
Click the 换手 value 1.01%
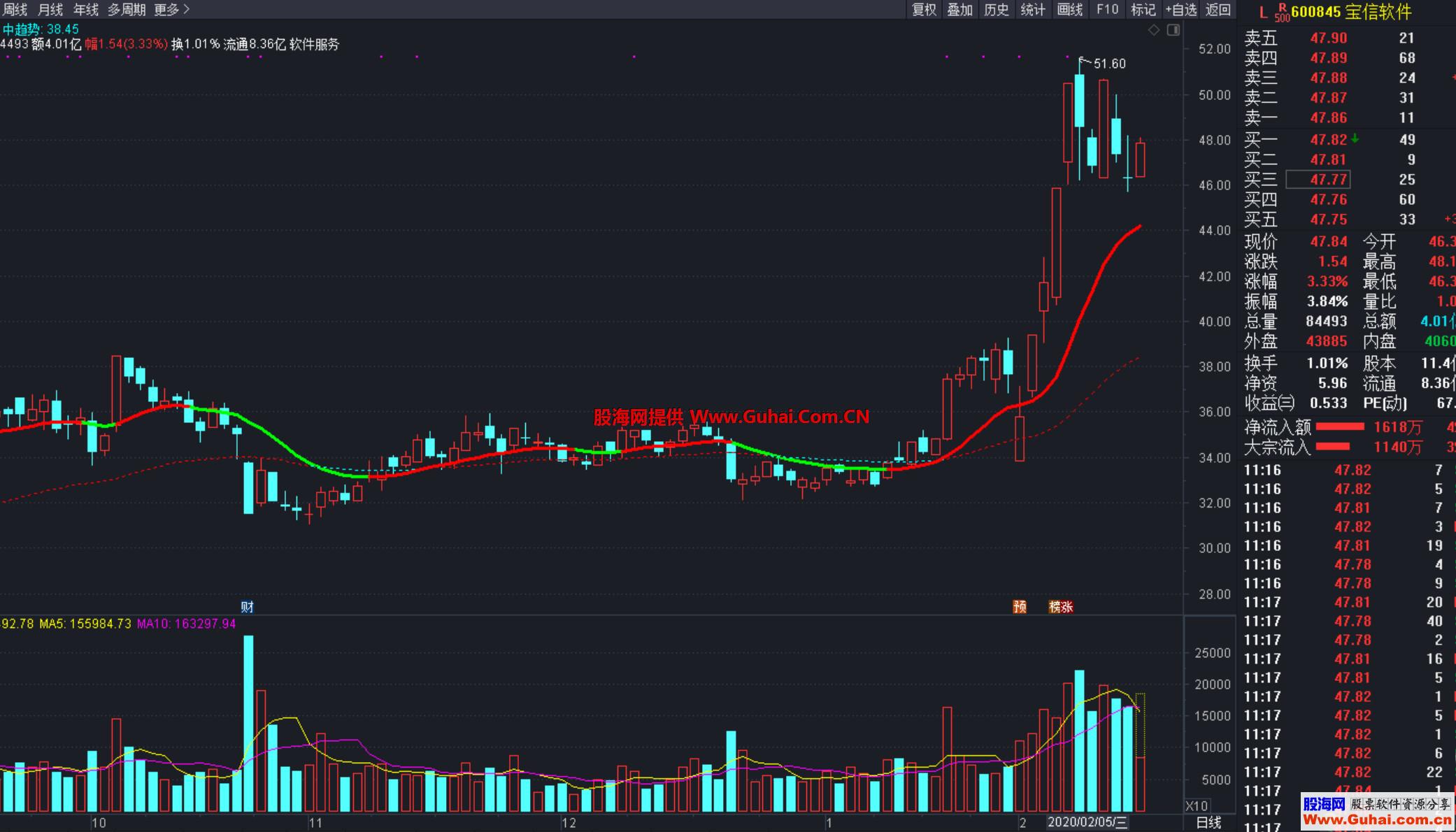point(1327,363)
